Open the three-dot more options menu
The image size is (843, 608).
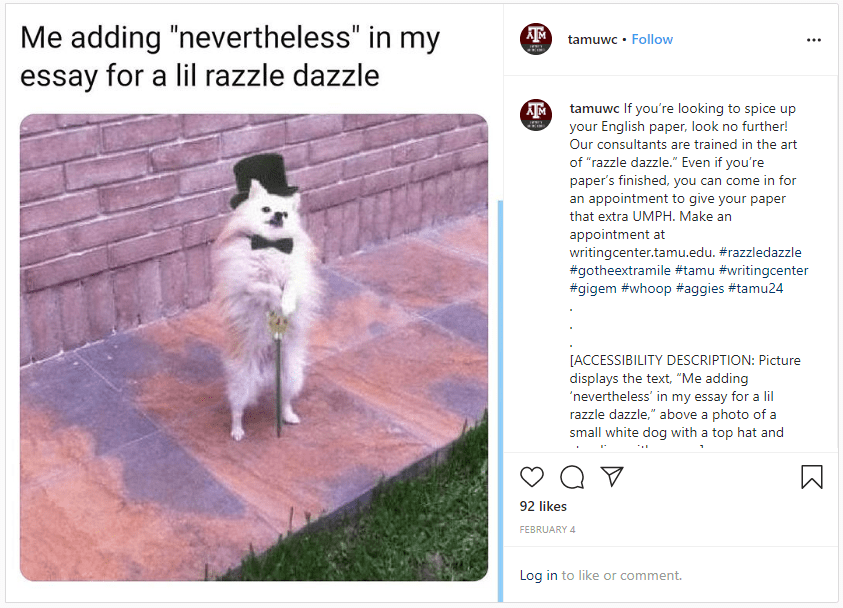814,40
